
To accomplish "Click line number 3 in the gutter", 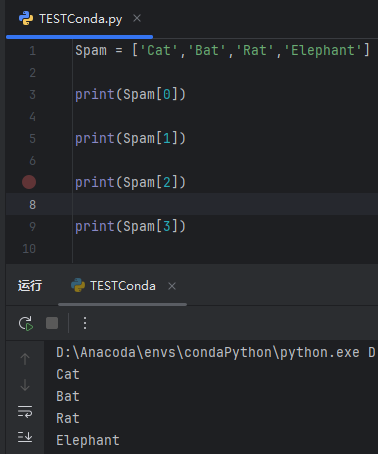I will (32, 95).
